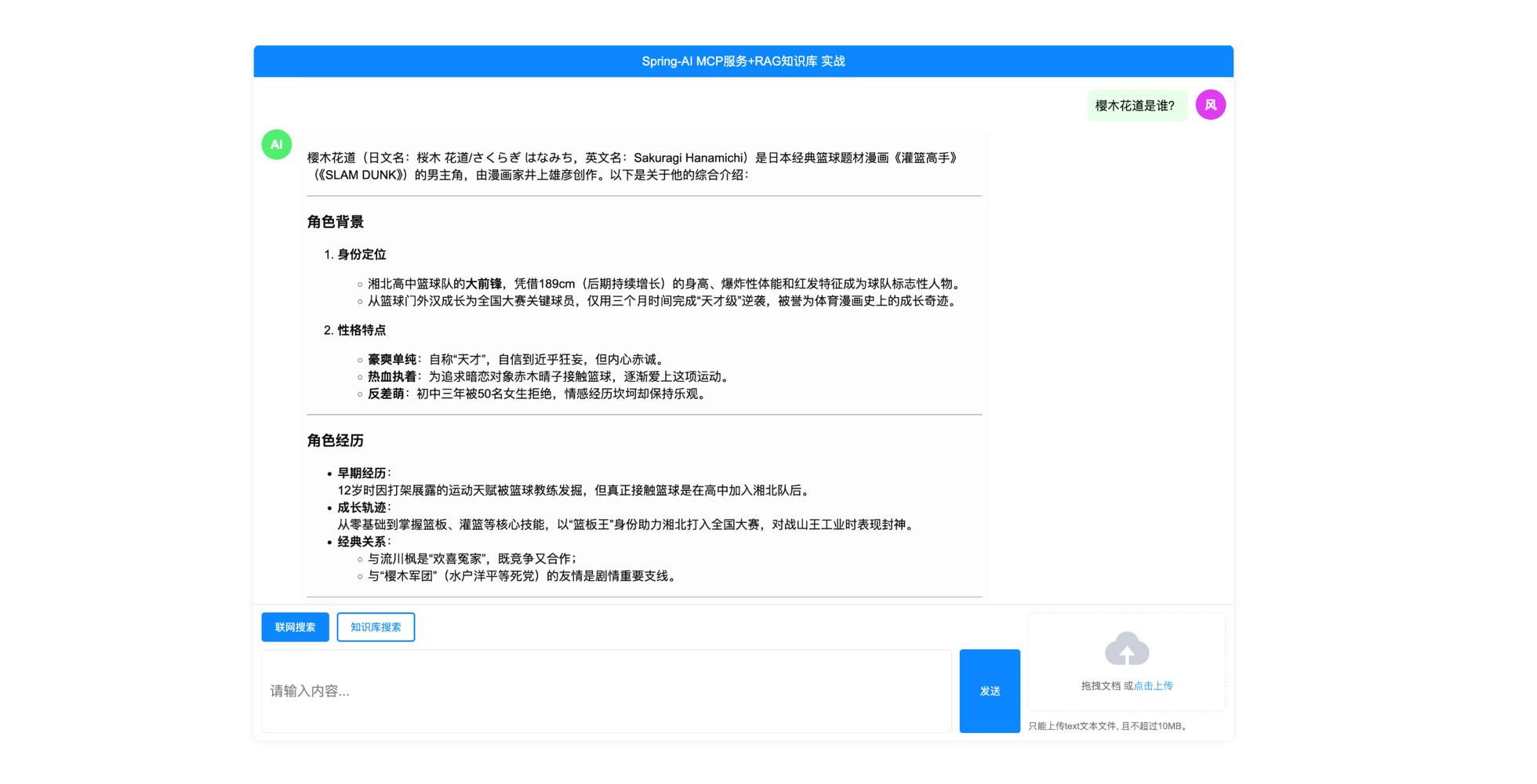Click the sentence starting 从篮球门外汉成长
The width and height of the screenshot is (1537, 784).
click(664, 300)
